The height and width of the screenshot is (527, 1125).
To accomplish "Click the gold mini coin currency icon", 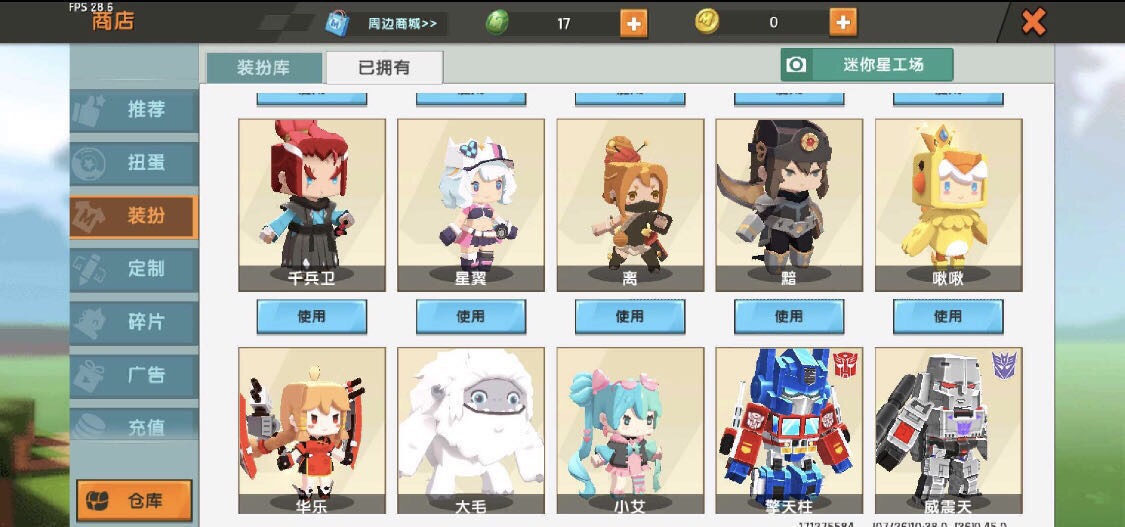I will point(707,22).
